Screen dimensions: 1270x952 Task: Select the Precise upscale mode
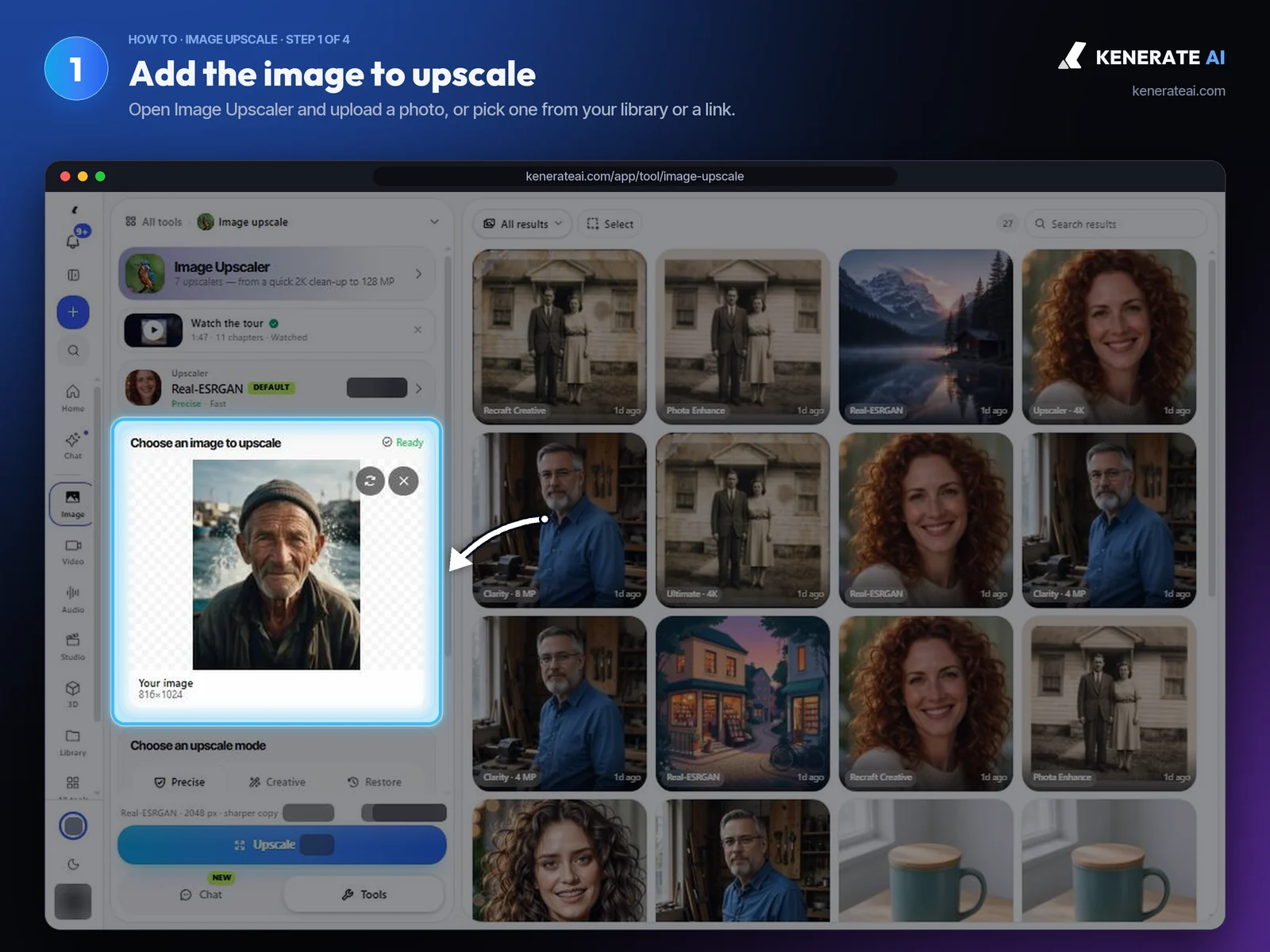click(x=179, y=782)
